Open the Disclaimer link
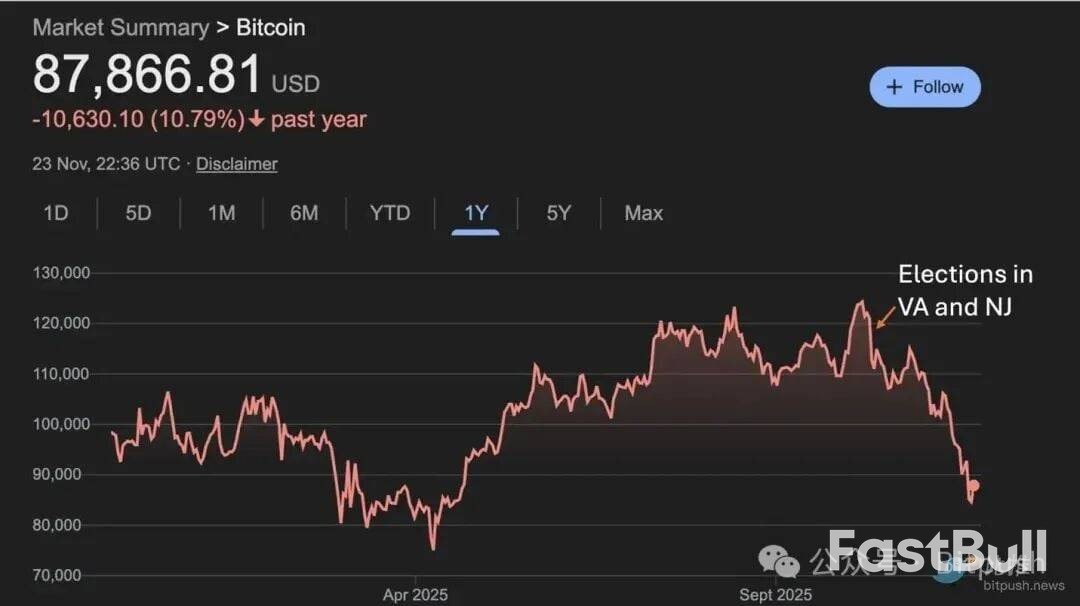Image resolution: width=1080 pixels, height=606 pixels. coord(236,164)
